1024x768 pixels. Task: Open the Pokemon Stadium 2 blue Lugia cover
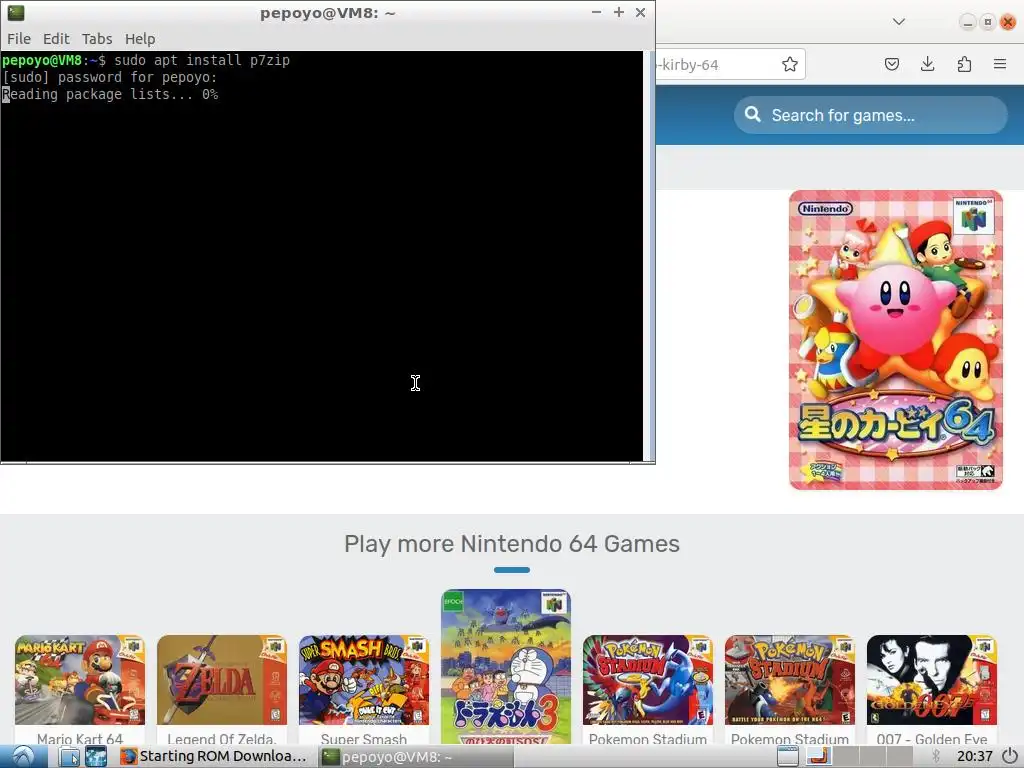[648, 680]
